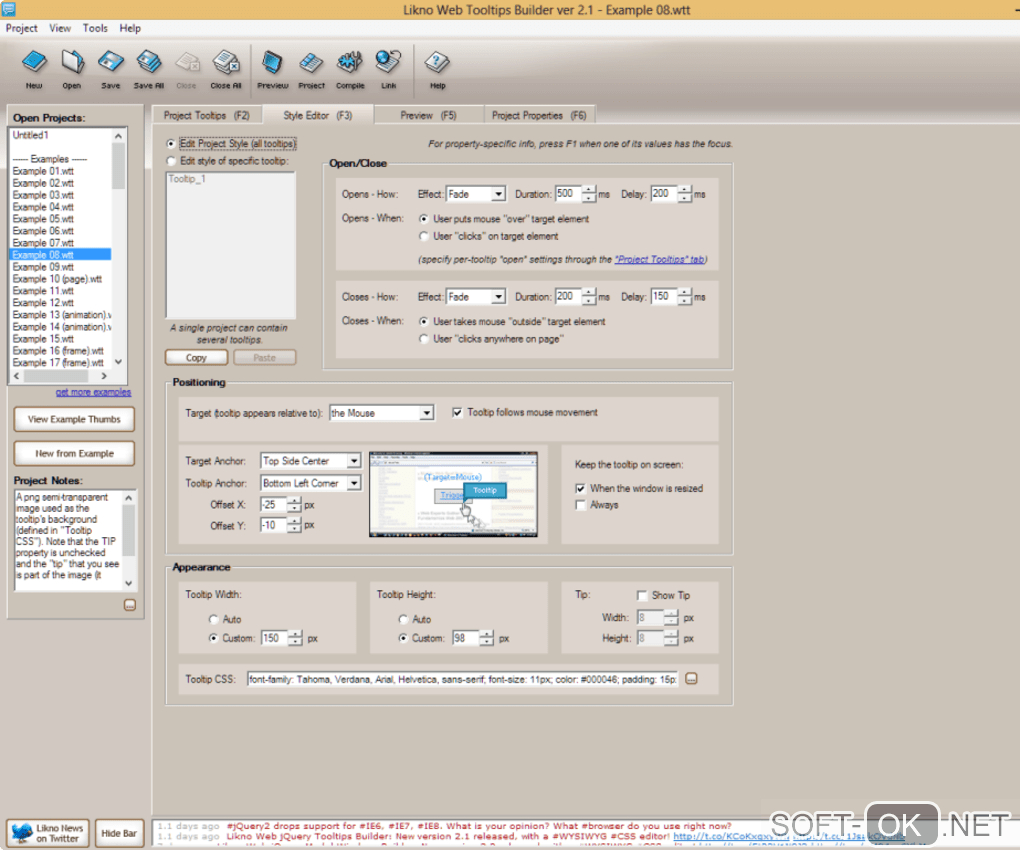The image size is (1020, 850).
Task: Switch to the Preview (F5) tab
Action: (x=429, y=115)
